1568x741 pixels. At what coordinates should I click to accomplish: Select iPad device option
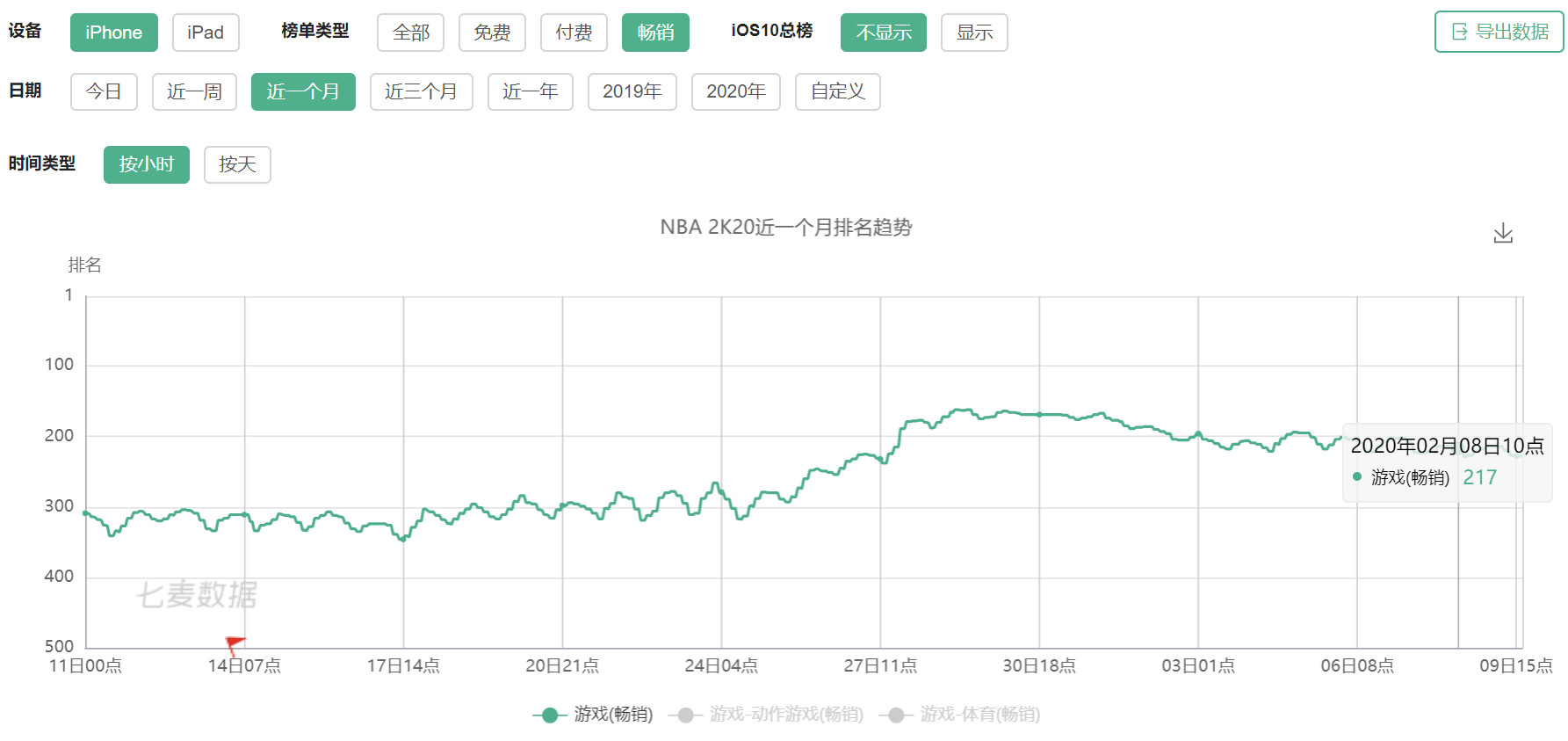(206, 33)
